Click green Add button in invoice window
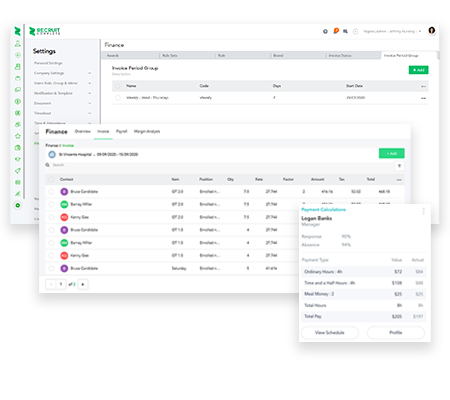 pyautogui.click(x=392, y=153)
